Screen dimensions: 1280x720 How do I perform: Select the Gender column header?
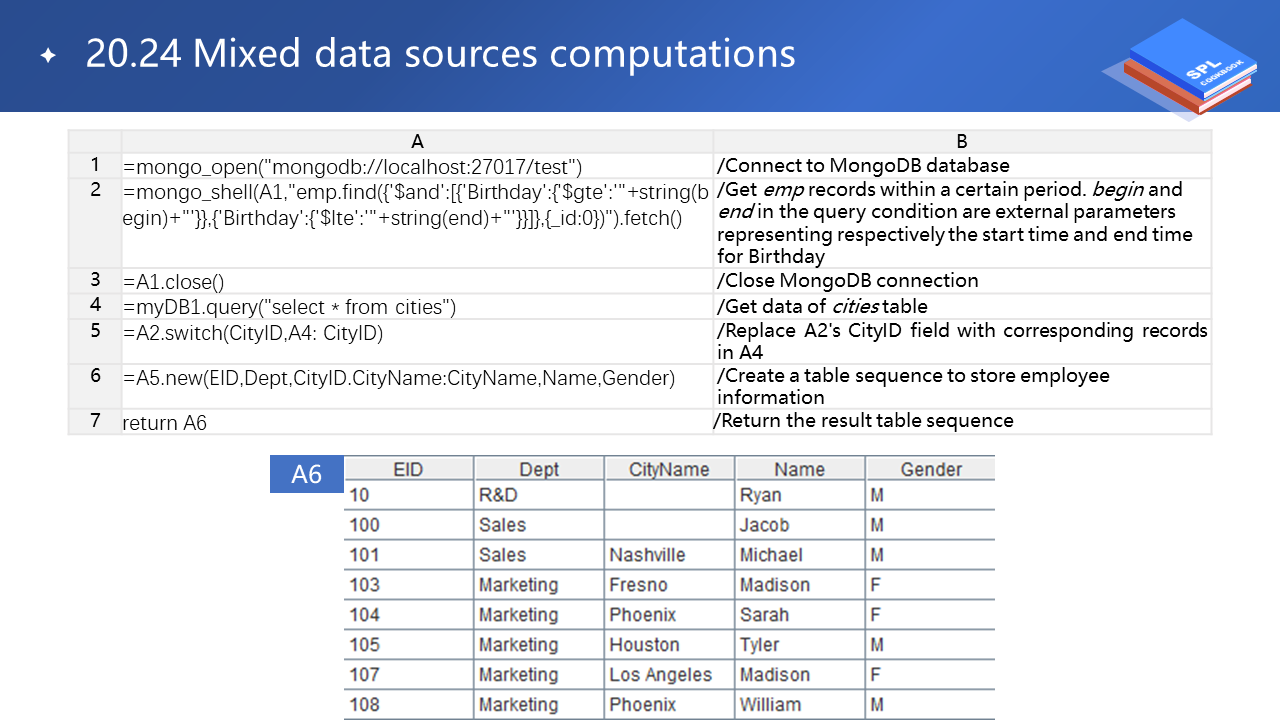coord(930,469)
